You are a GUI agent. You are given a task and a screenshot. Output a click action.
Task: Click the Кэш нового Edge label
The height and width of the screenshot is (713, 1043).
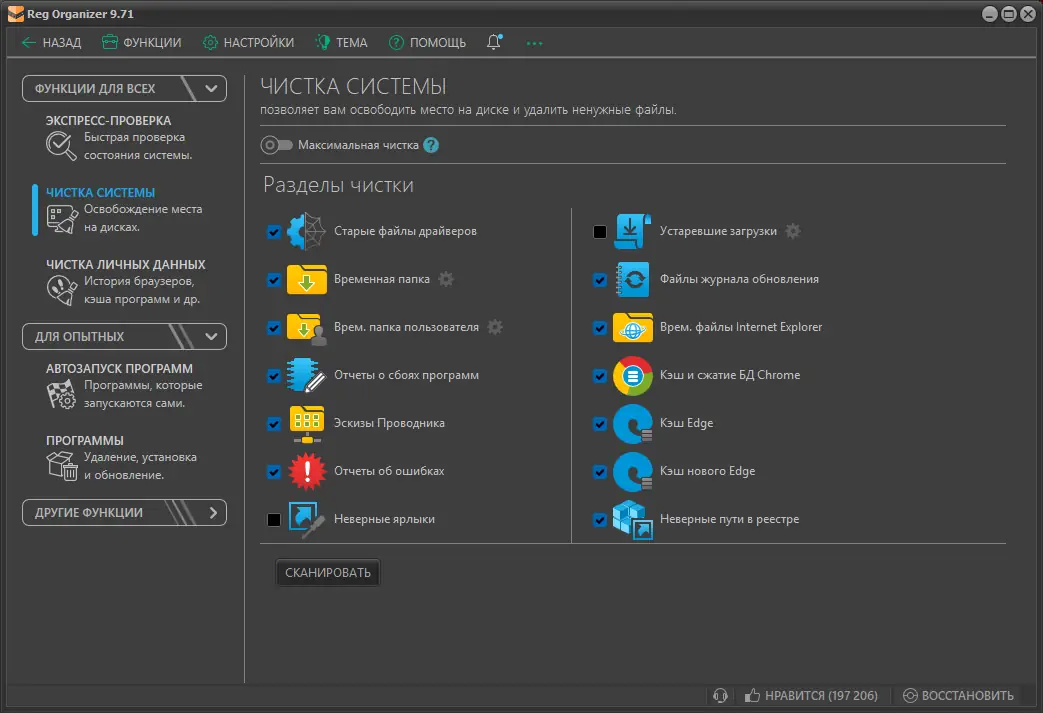click(707, 471)
